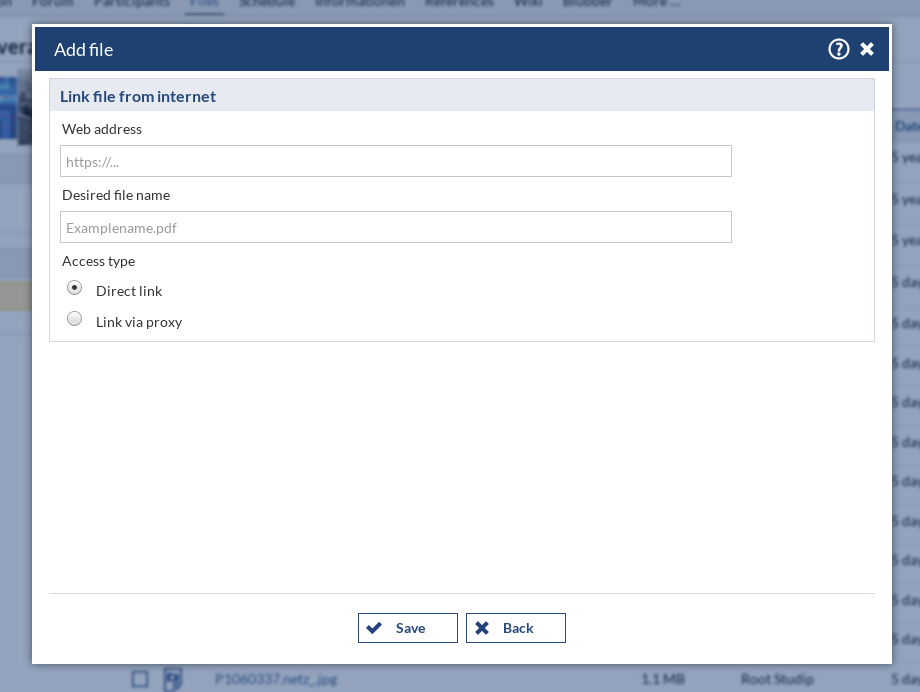Close the Add file dialog
920x692 pixels.
tap(867, 49)
